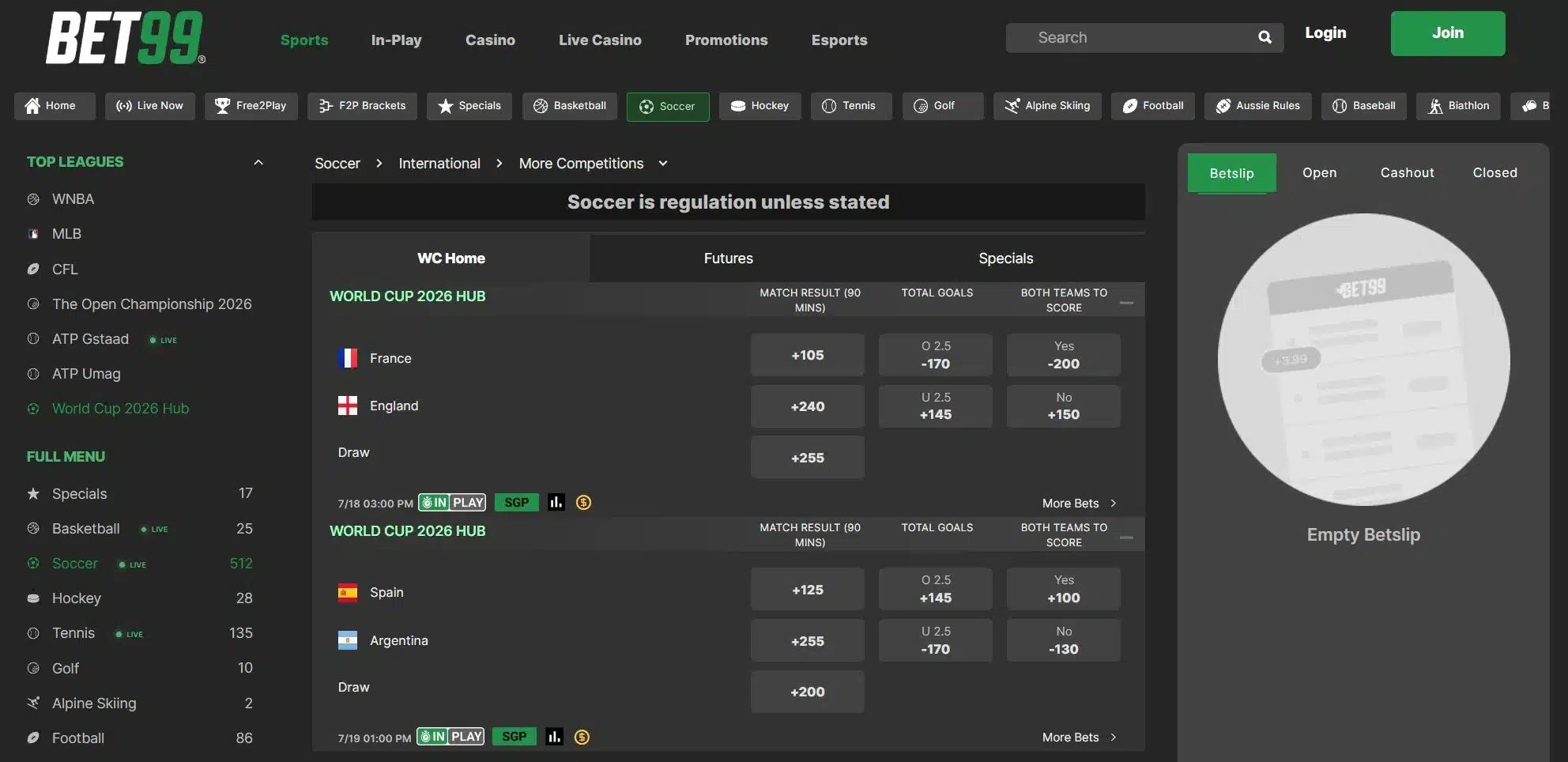1568x762 pixels.
Task: Select the Alpine Skiing shortcut chip
Action: (1047, 106)
